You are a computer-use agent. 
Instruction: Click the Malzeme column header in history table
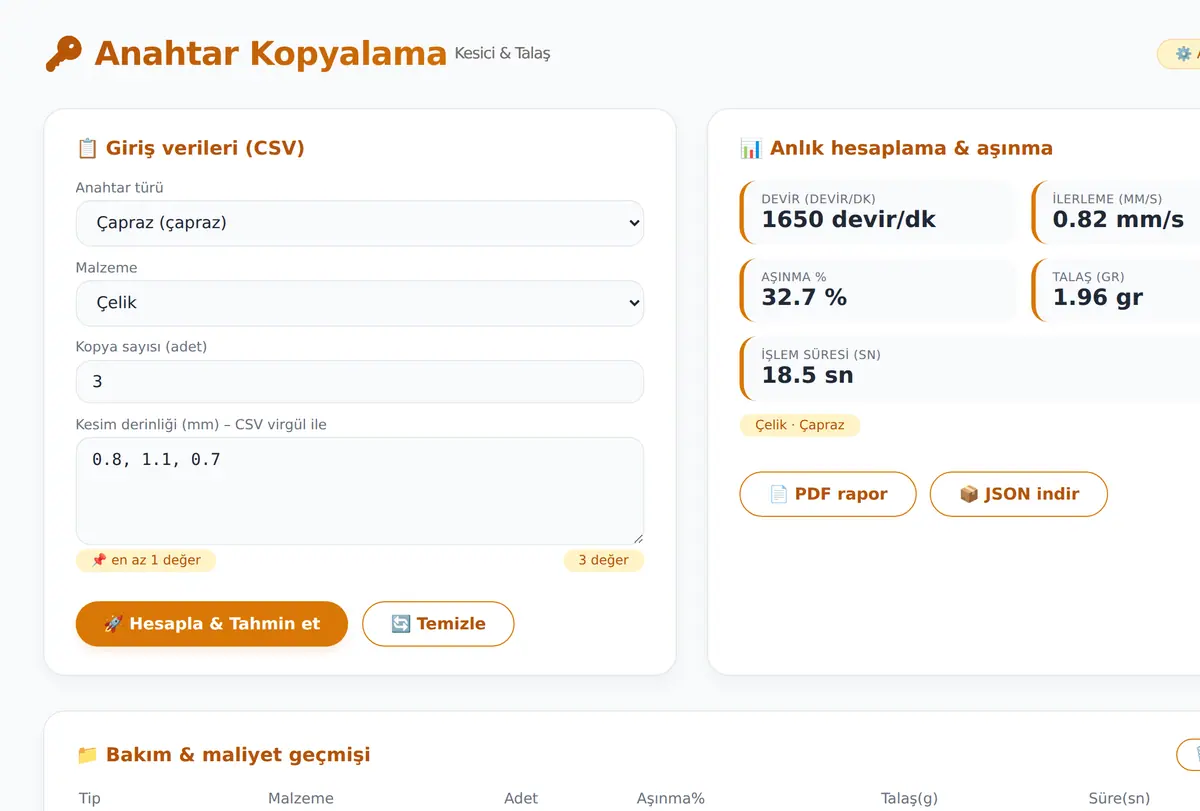pos(301,799)
